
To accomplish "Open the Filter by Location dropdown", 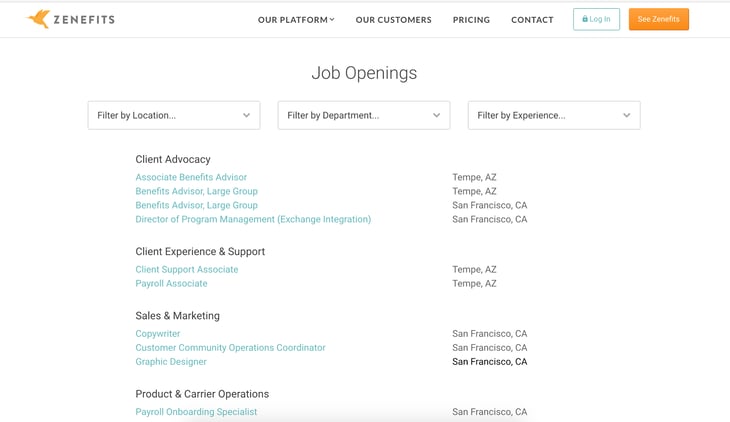I will [174, 116].
